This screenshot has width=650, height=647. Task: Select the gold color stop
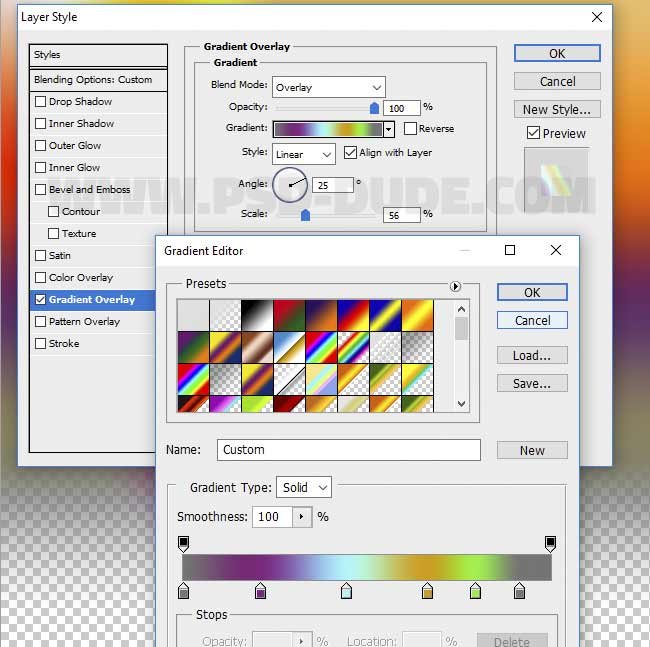[428, 592]
